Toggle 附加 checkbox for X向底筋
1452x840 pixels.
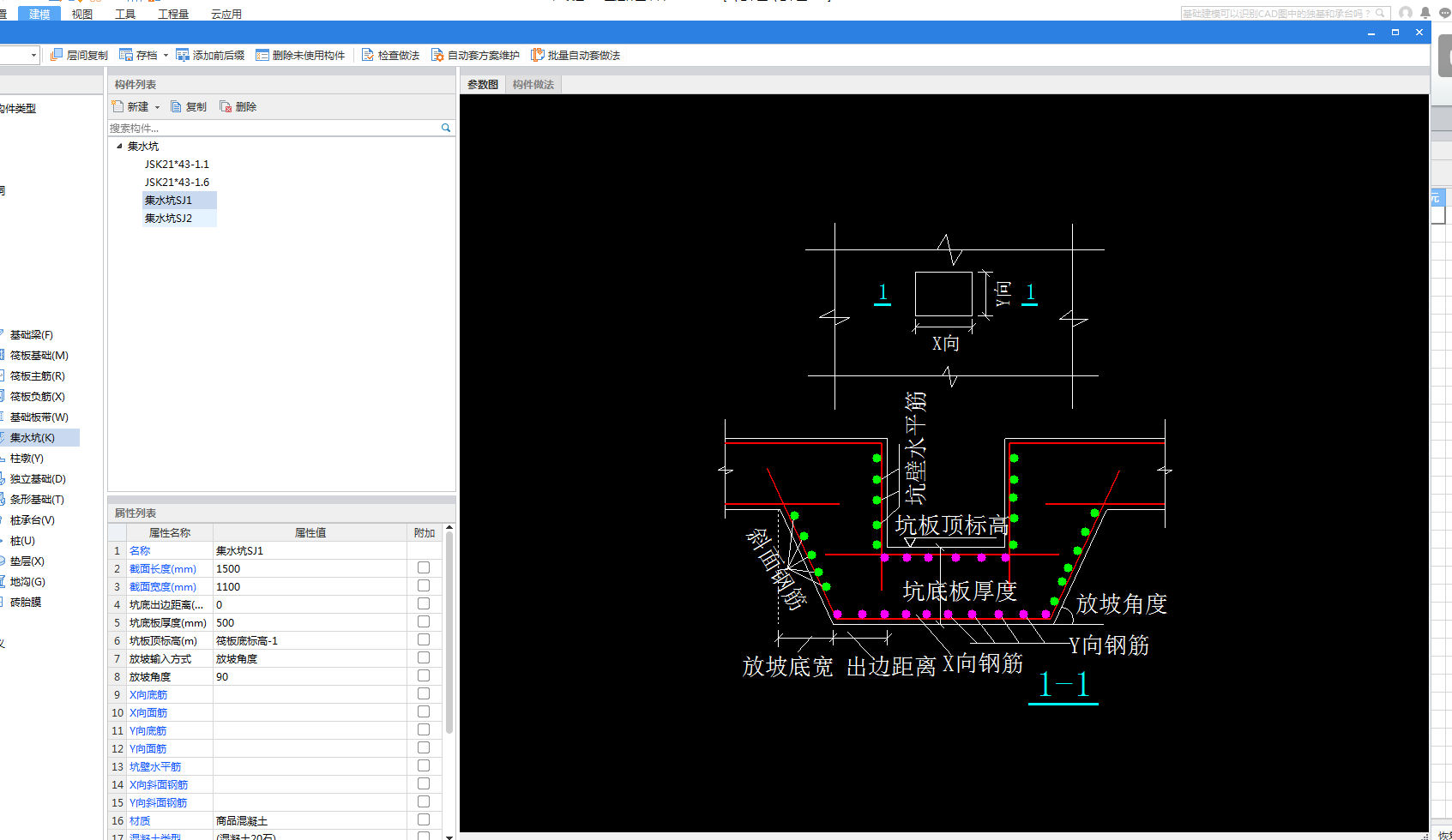click(x=424, y=693)
